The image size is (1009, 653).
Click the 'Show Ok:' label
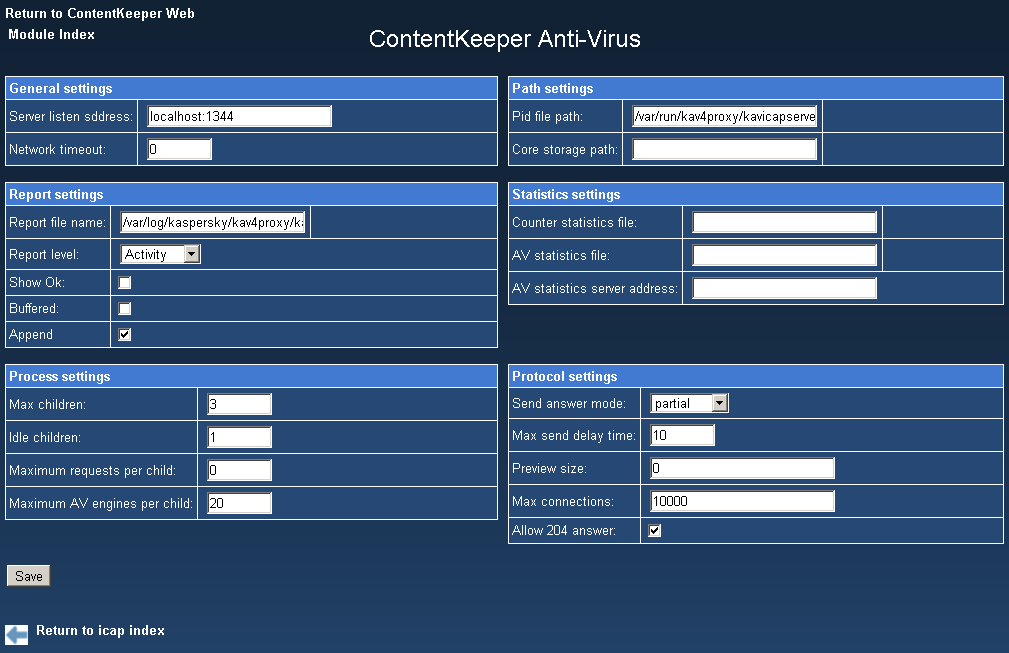37,282
